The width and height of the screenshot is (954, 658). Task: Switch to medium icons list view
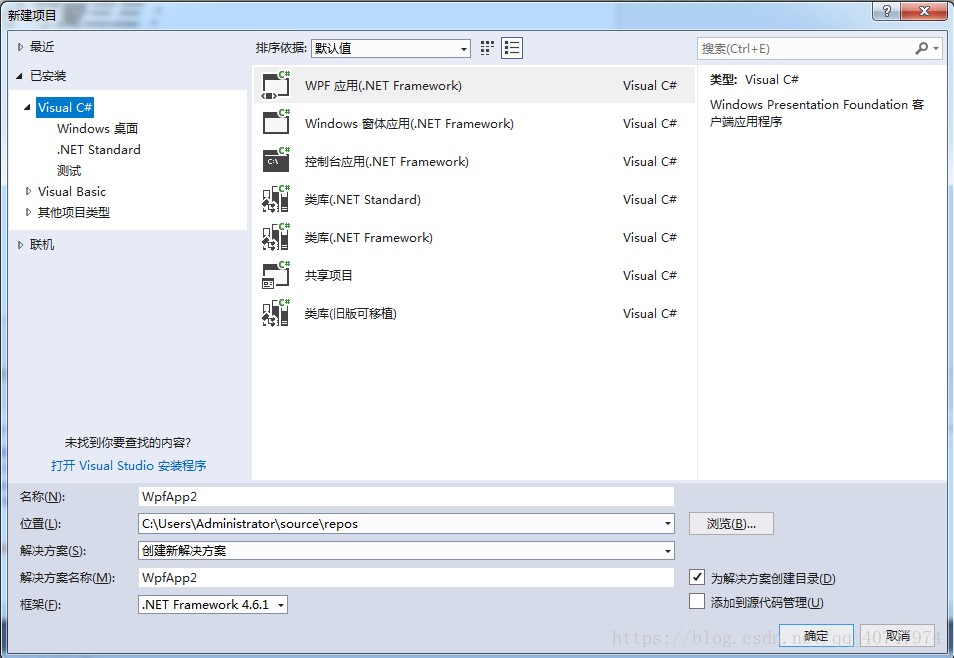pos(512,48)
